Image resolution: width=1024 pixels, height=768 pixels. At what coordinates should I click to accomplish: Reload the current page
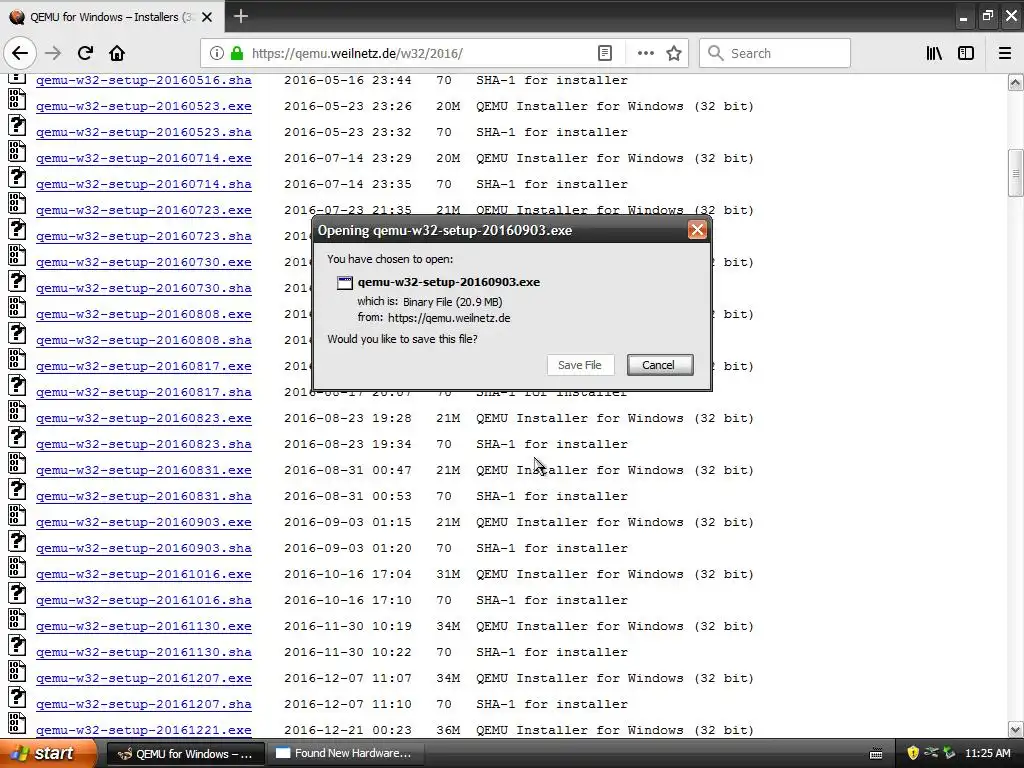86,54
